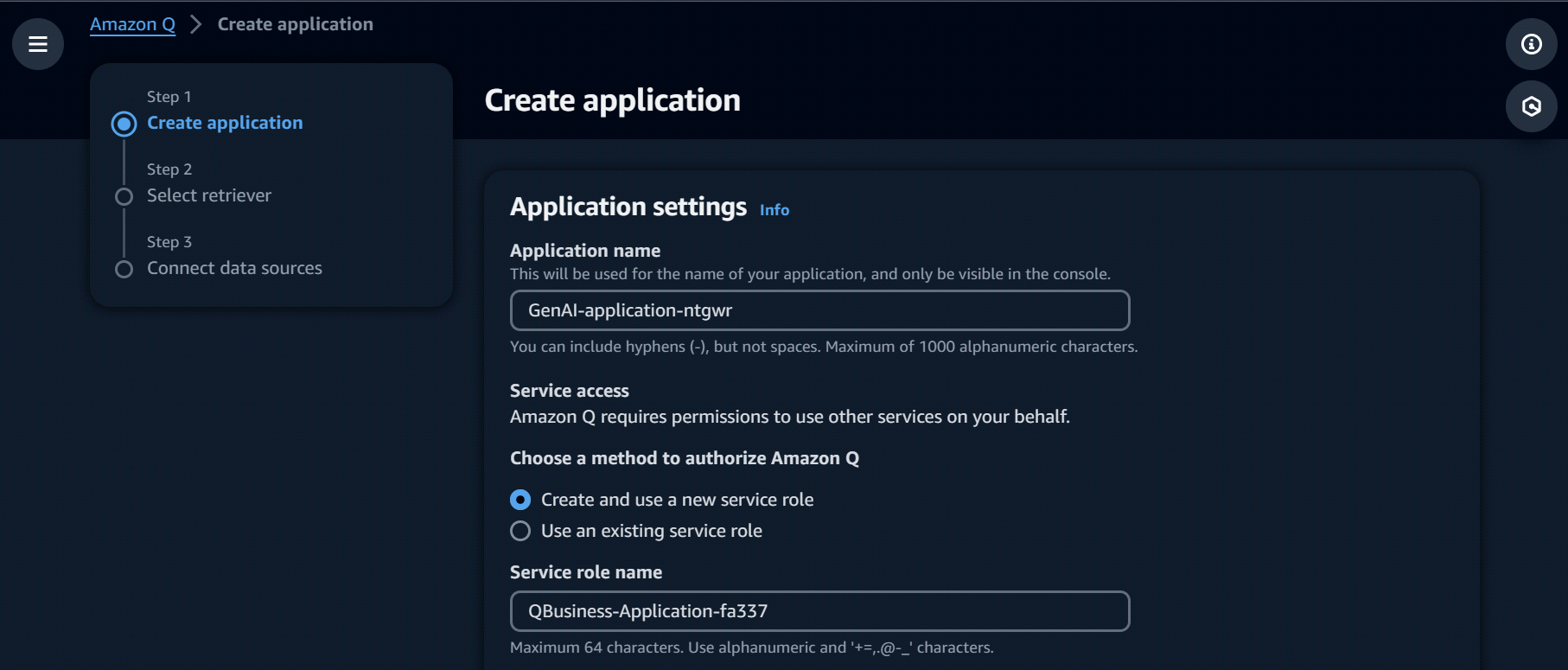Click 'Maximum 64 characters' hint text
Viewport: 1568px width, 670px height.
752,648
